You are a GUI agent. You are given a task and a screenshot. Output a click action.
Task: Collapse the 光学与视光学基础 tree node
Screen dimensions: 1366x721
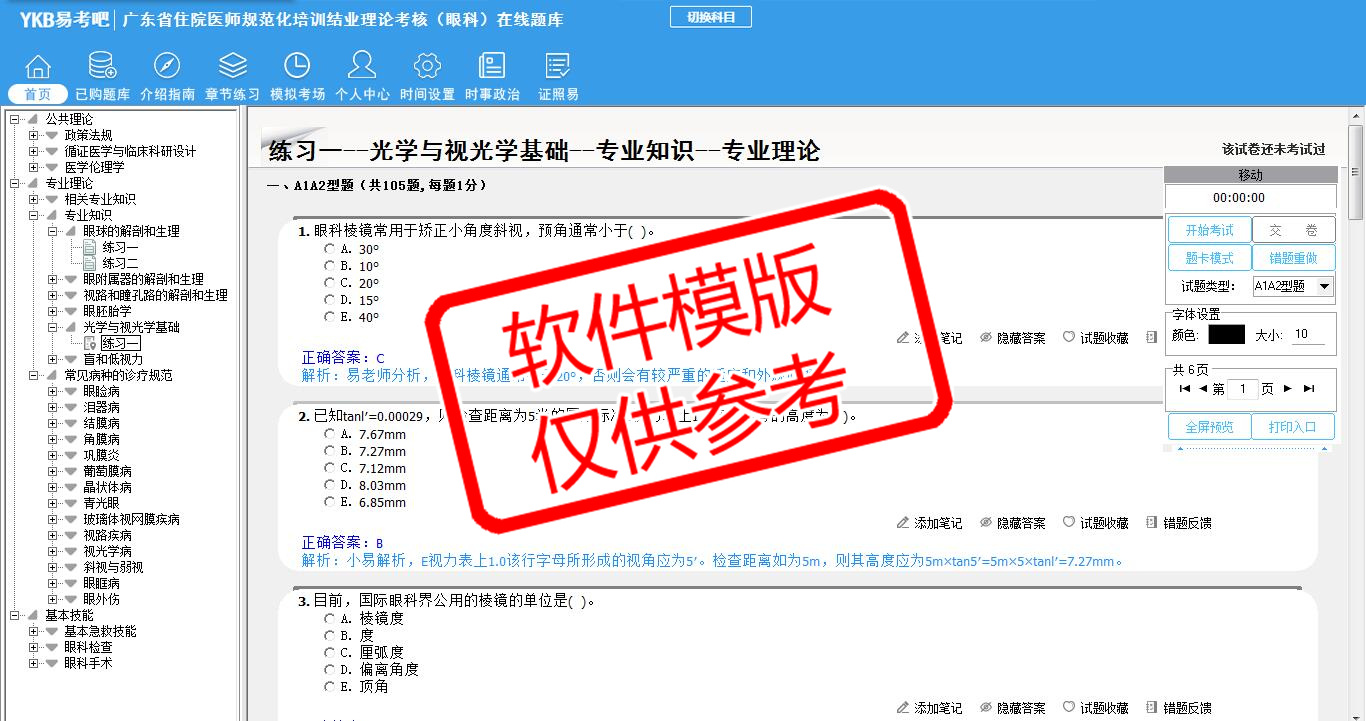tap(53, 327)
